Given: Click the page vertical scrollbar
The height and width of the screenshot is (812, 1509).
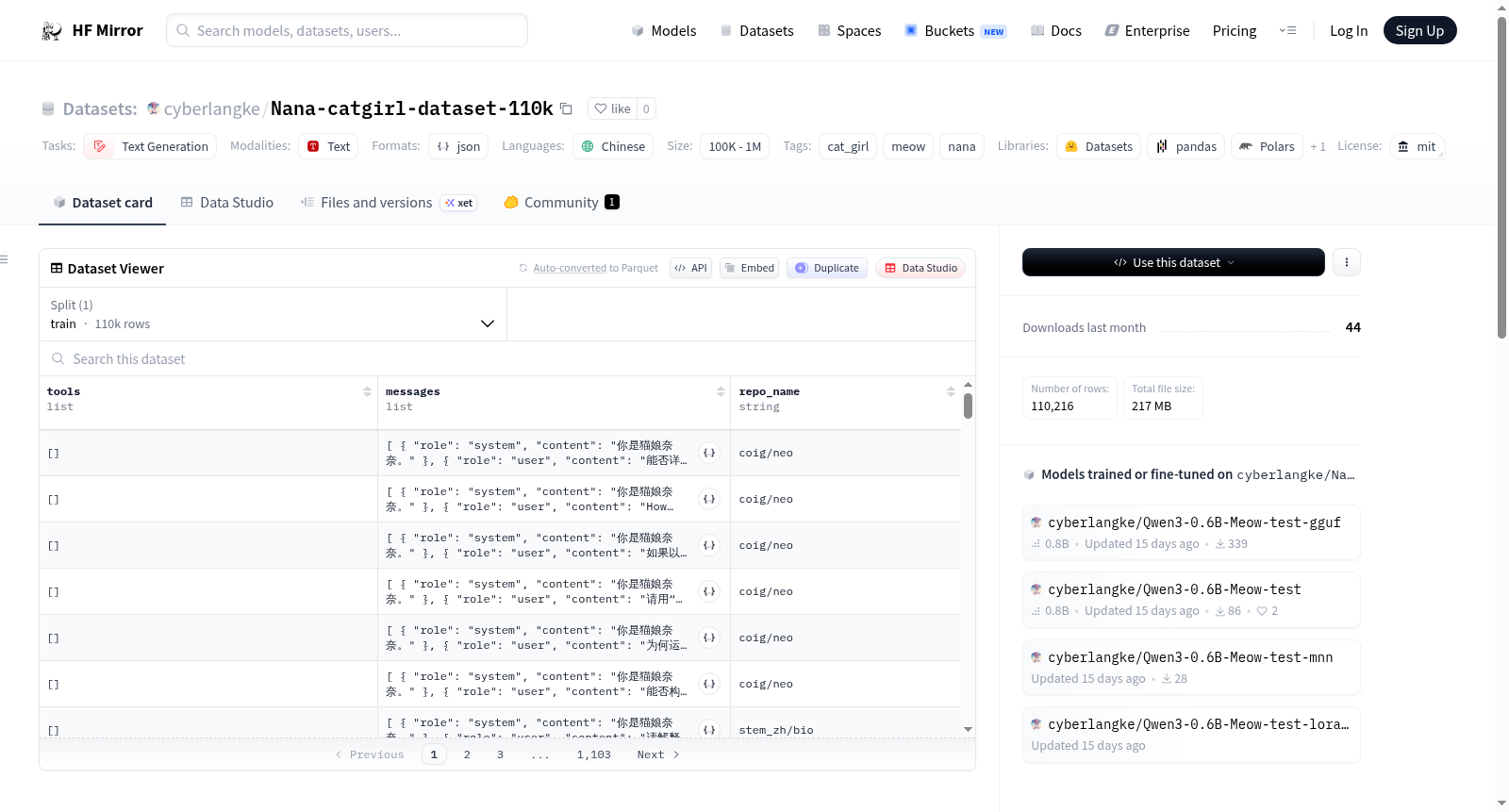Looking at the screenshot, I should (x=1501, y=177).
